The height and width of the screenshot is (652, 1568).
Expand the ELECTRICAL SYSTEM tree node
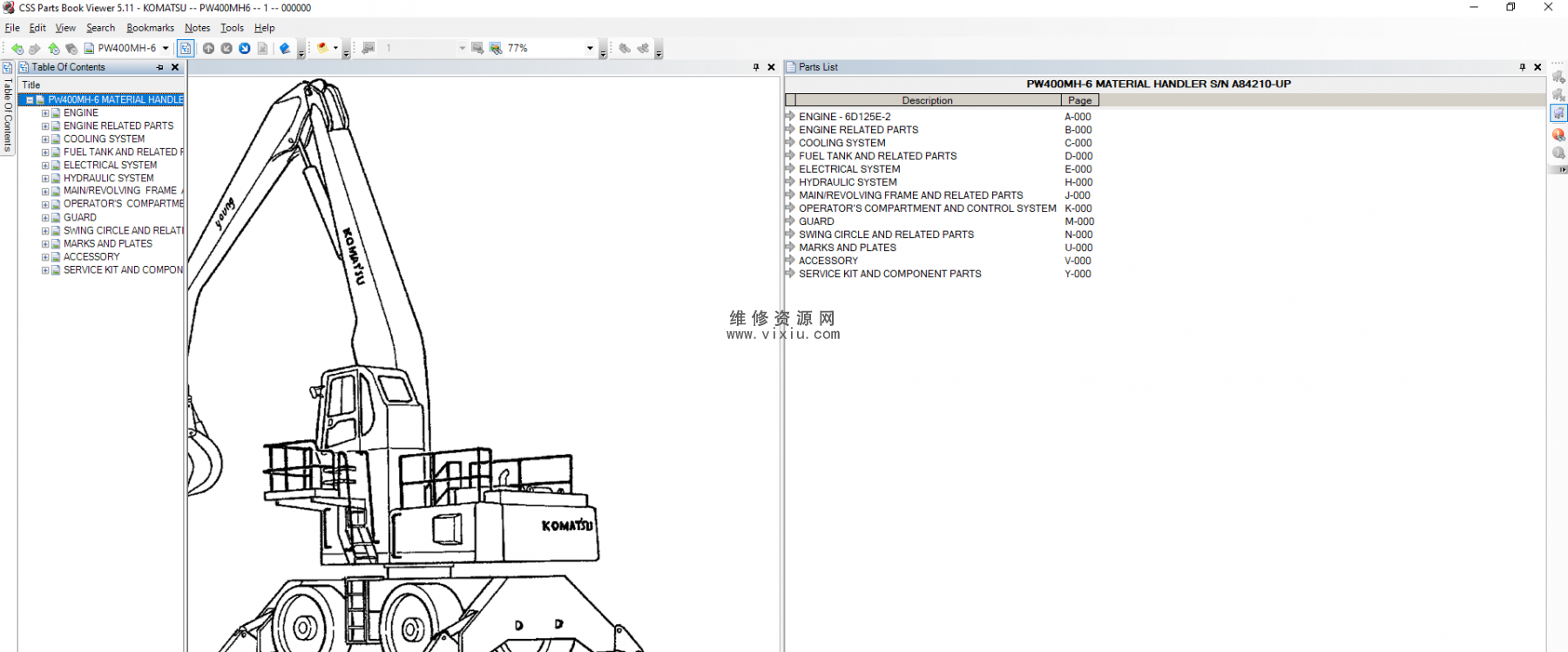pos(45,166)
